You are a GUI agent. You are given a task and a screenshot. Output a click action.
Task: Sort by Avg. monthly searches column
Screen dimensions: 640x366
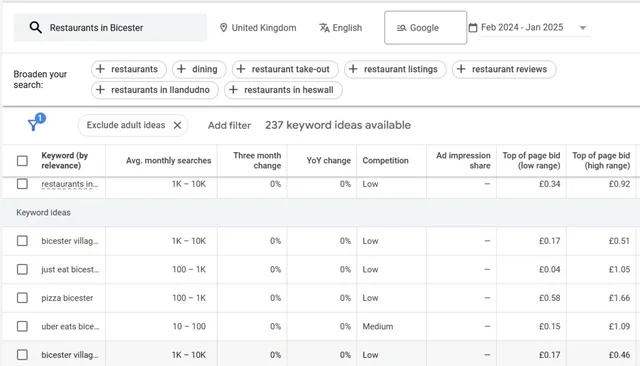point(168,161)
